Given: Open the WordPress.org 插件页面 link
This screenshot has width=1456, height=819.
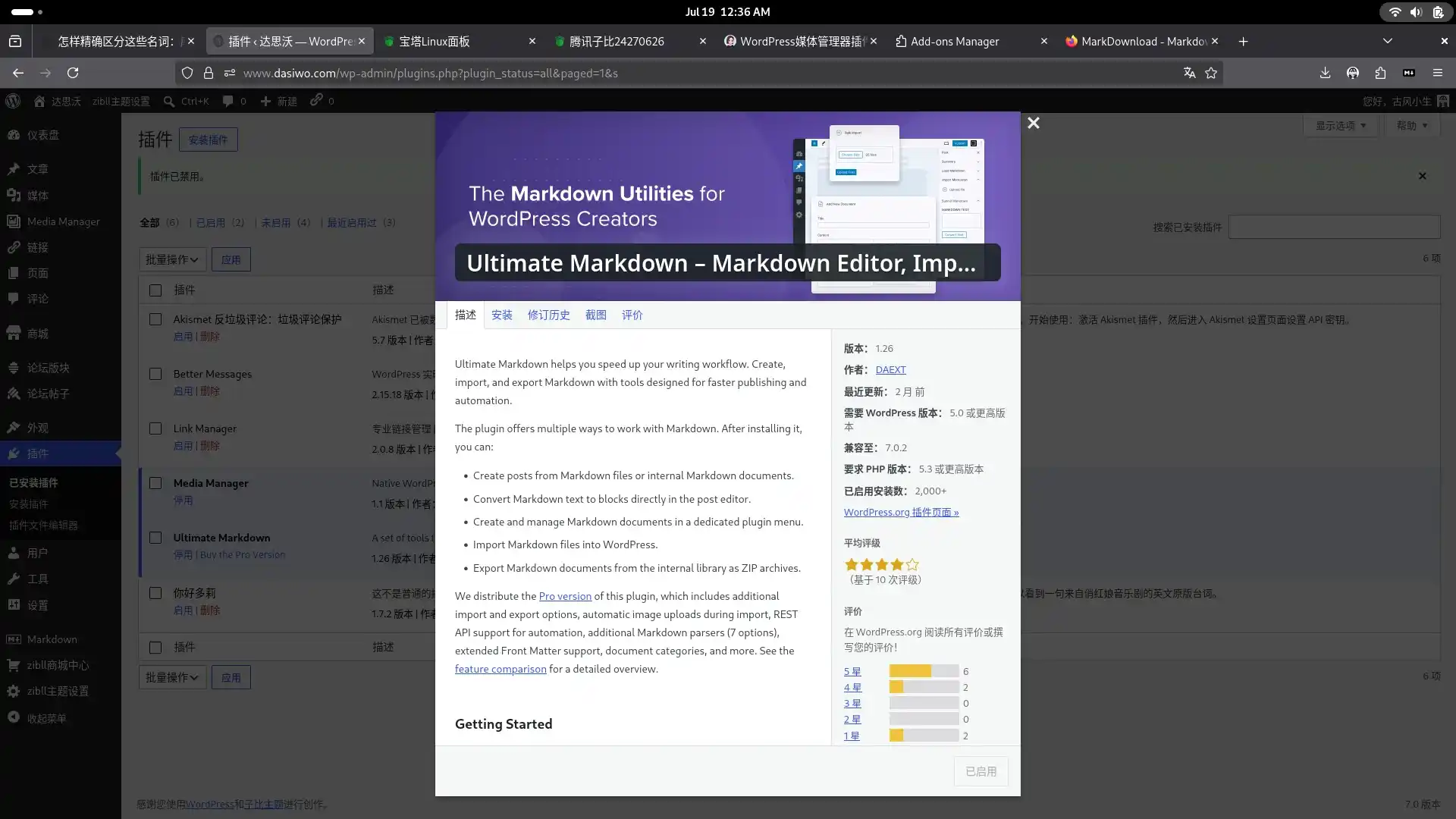Looking at the screenshot, I should (x=901, y=512).
